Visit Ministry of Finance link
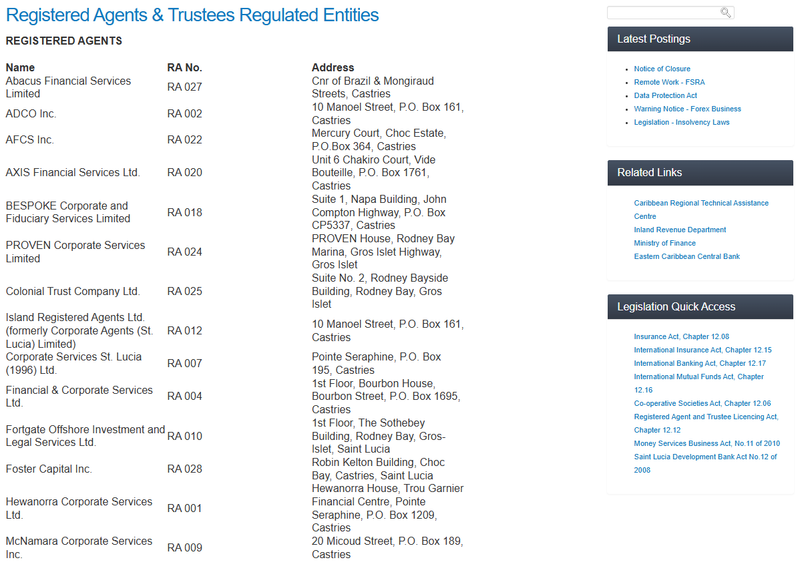 (664, 243)
